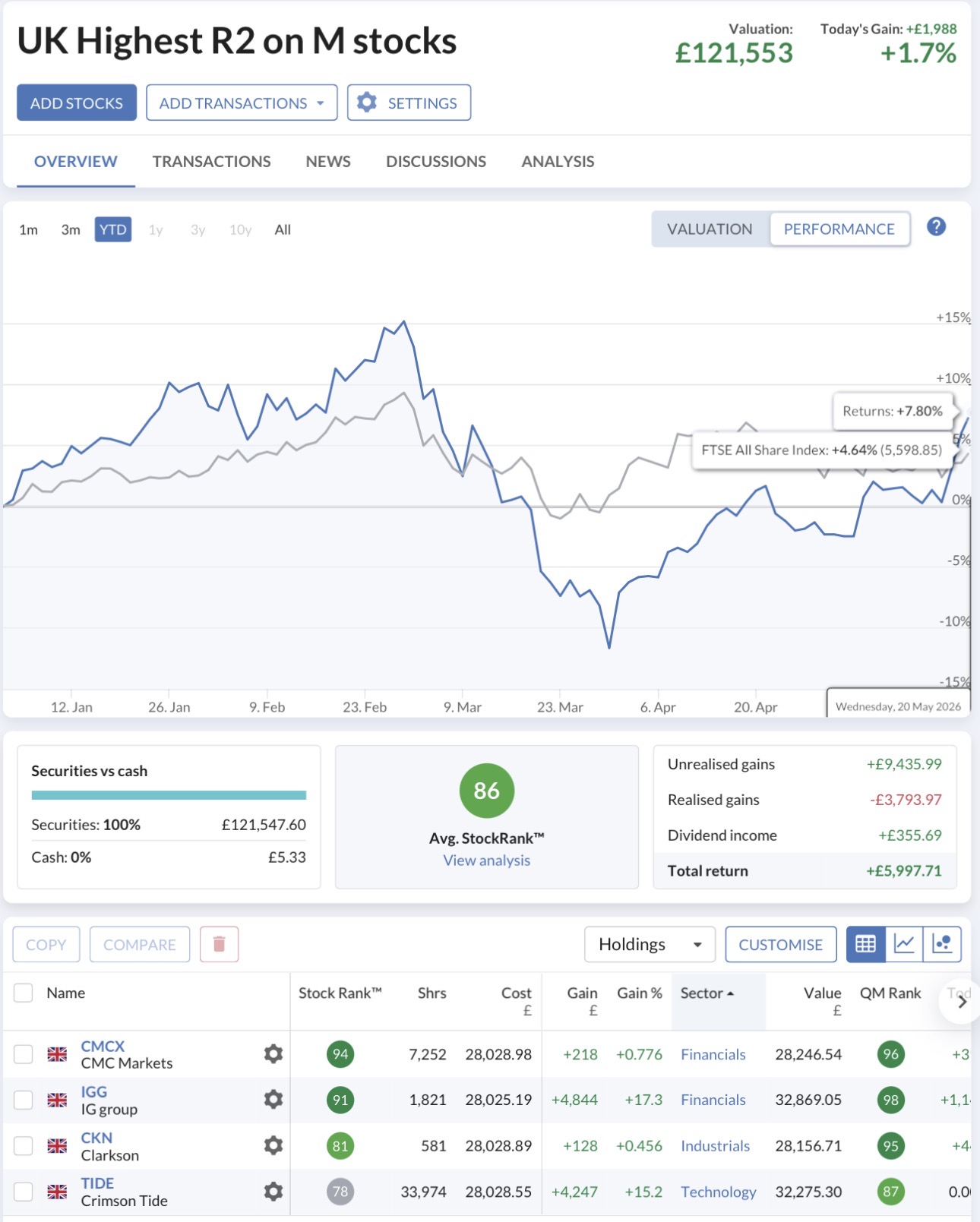Click TIDE QM Rank 87 badge
Screen dimensions: 980x1222
[x=890, y=1192]
